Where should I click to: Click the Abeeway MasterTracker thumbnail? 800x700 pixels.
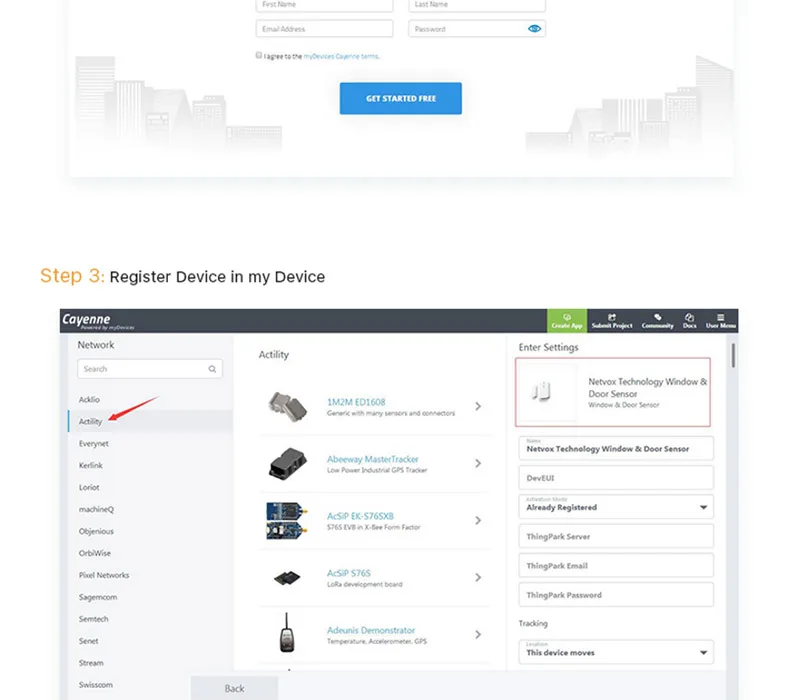287,463
